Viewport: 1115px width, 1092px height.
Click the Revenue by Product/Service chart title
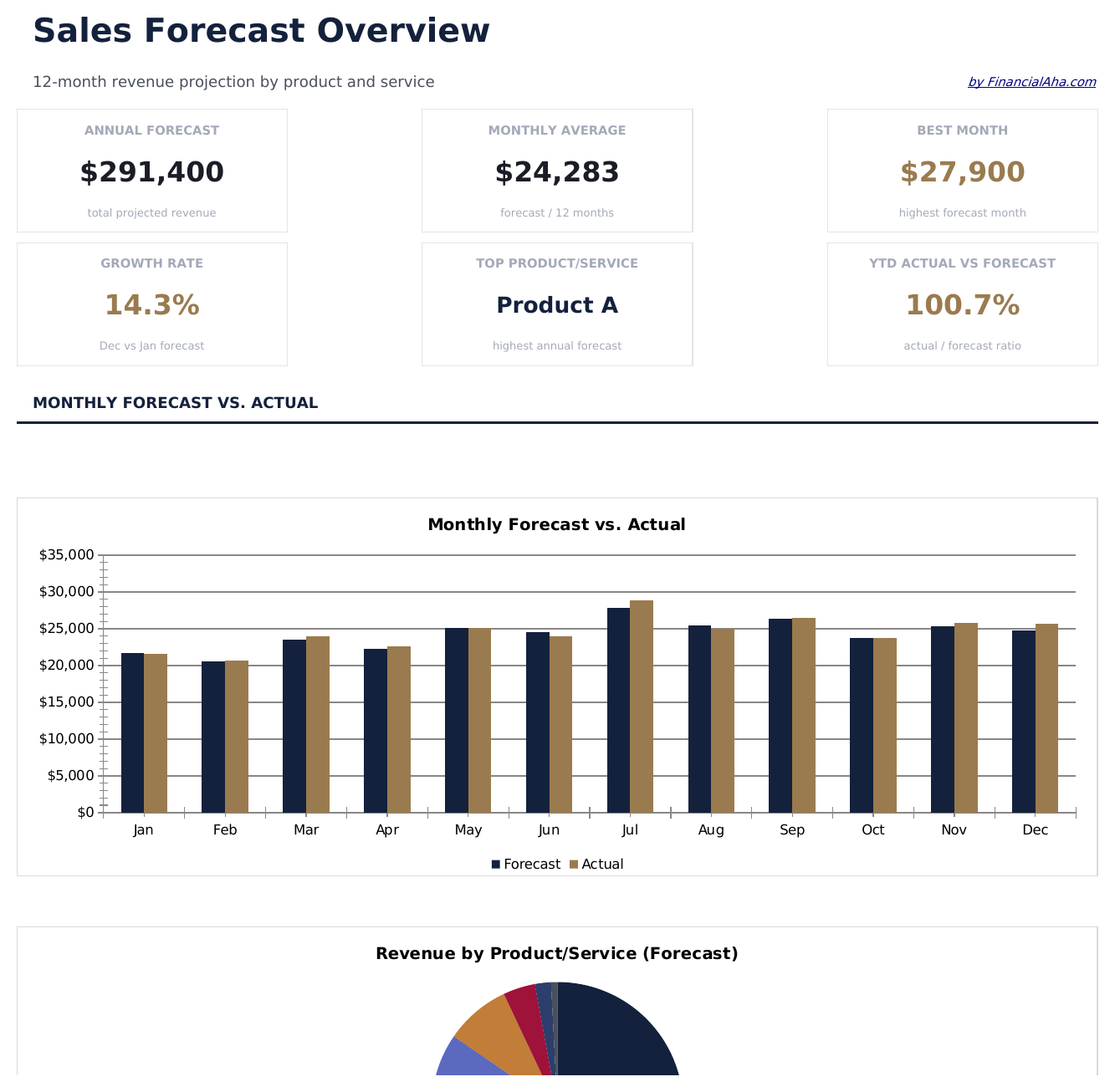click(x=557, y=953)
